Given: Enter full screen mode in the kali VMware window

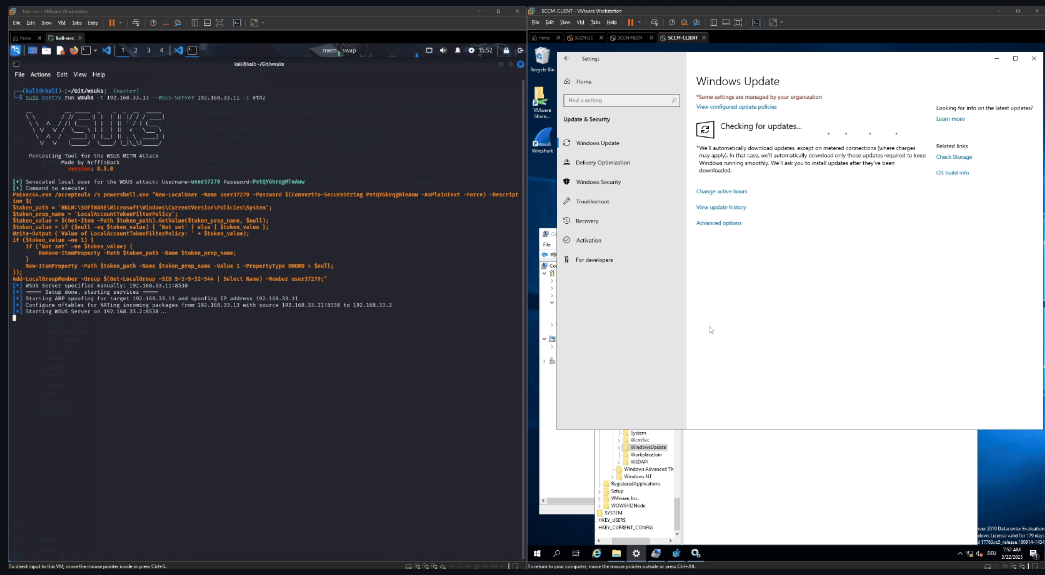Looking at the screenshot, I should pyautogui.click(x=219, y=23).
